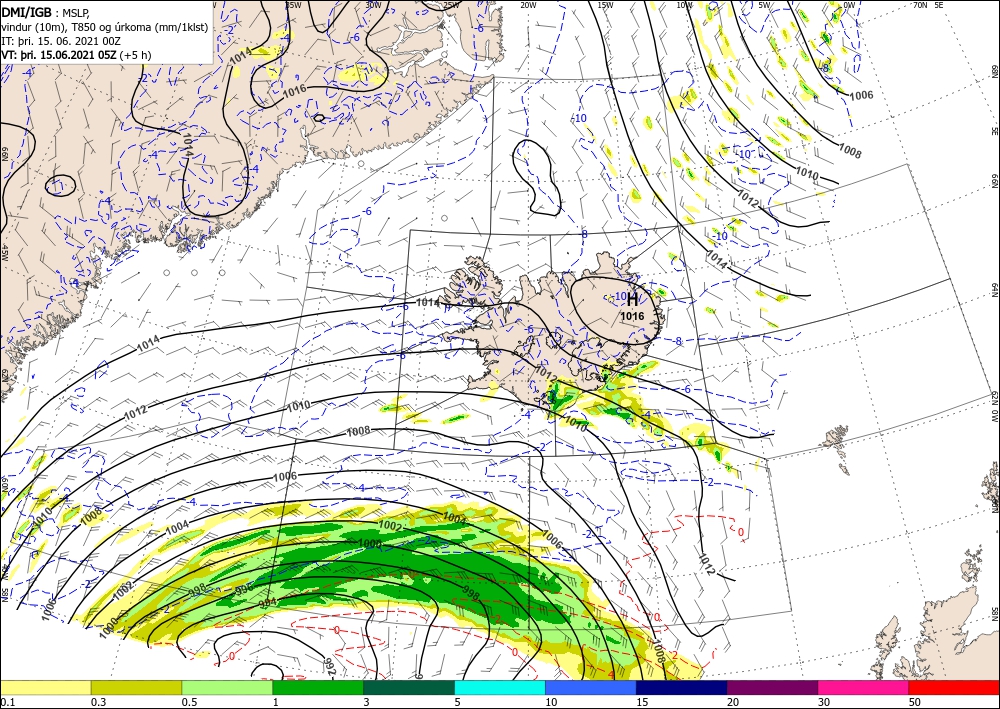Click the '5W' longitude label
Image resolution: width=1000 pixels, height=709 pixels.
(x=765, y=4)
